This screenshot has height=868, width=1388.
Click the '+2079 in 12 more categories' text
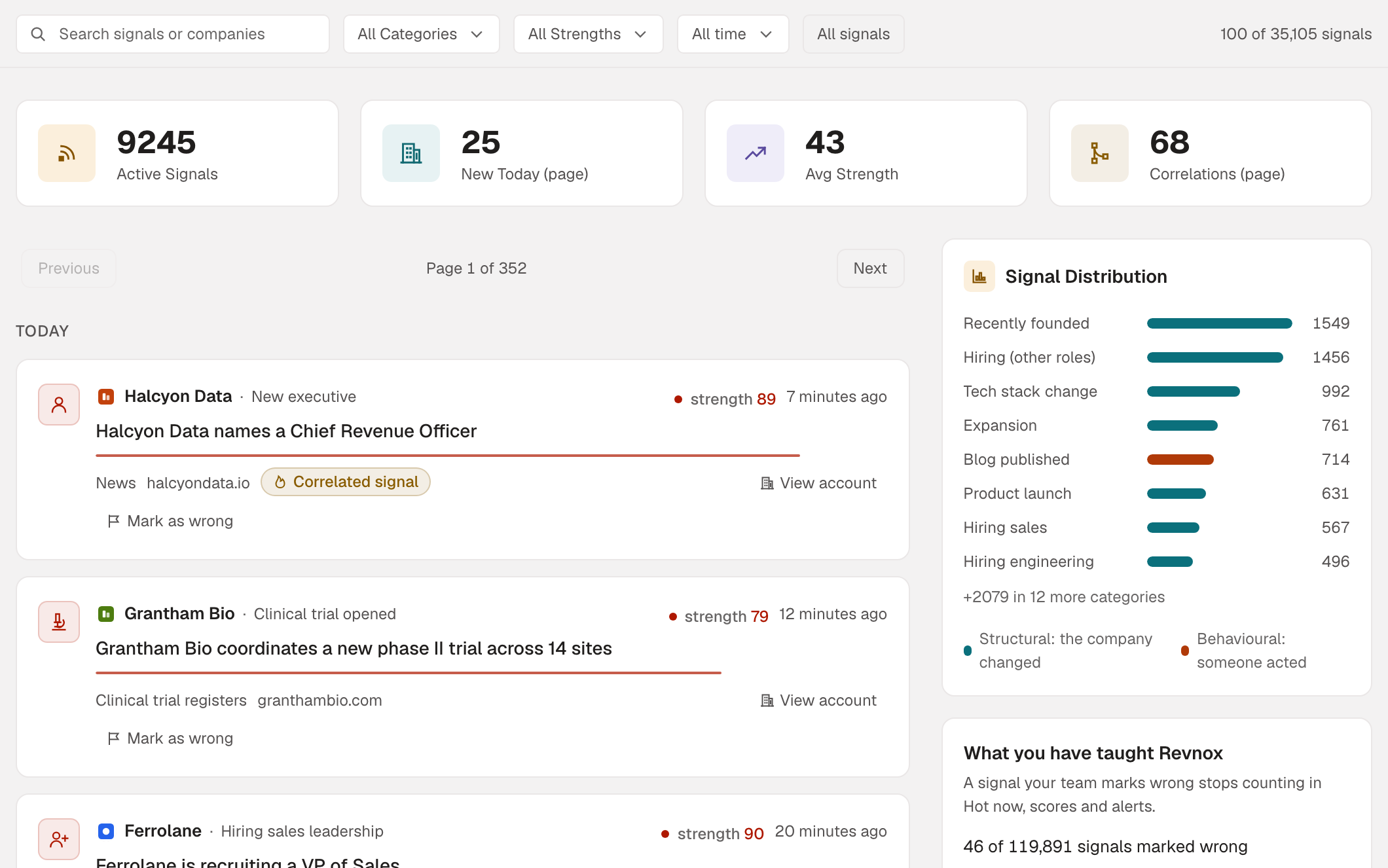1064,597
